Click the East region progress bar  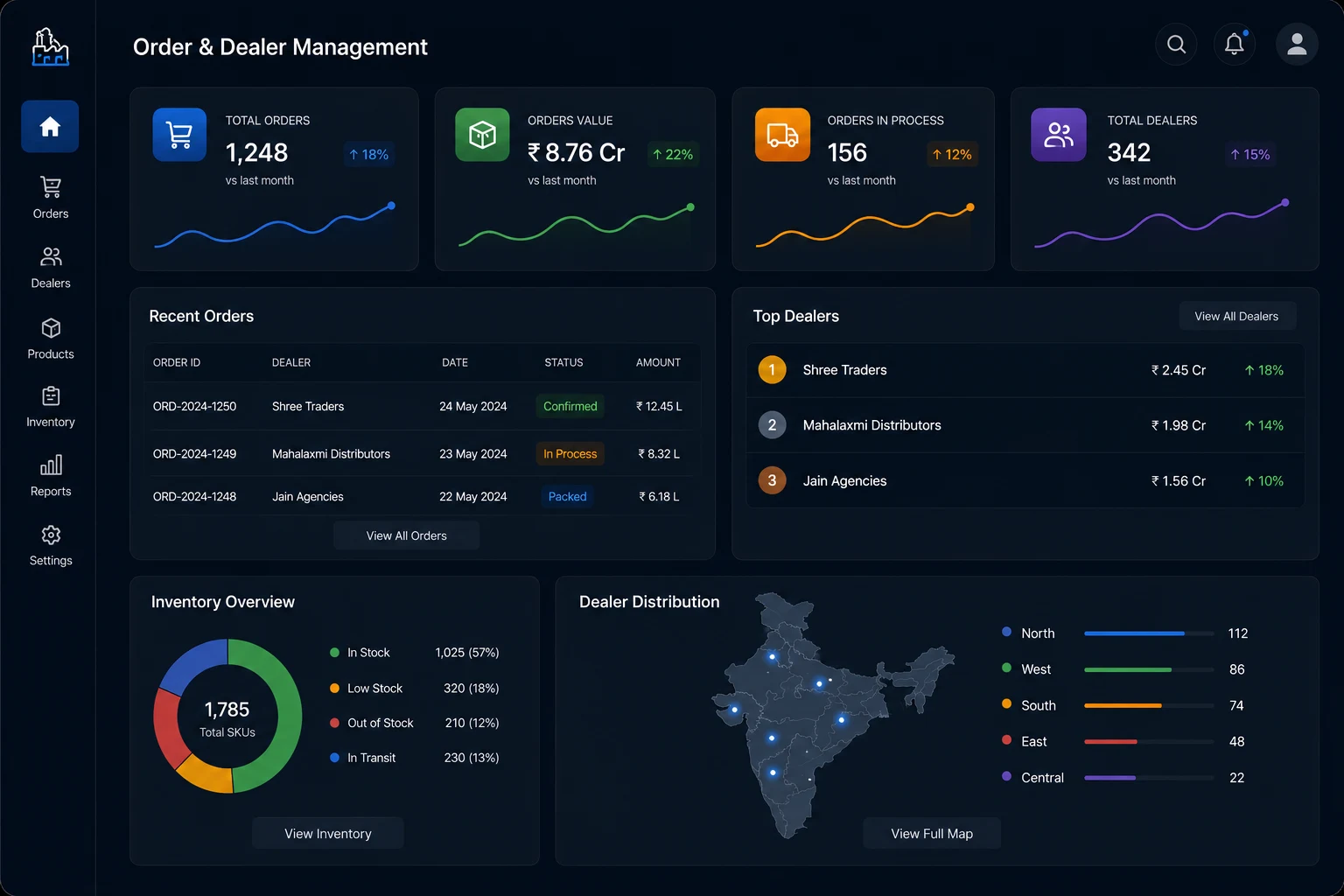[1149, 741]
